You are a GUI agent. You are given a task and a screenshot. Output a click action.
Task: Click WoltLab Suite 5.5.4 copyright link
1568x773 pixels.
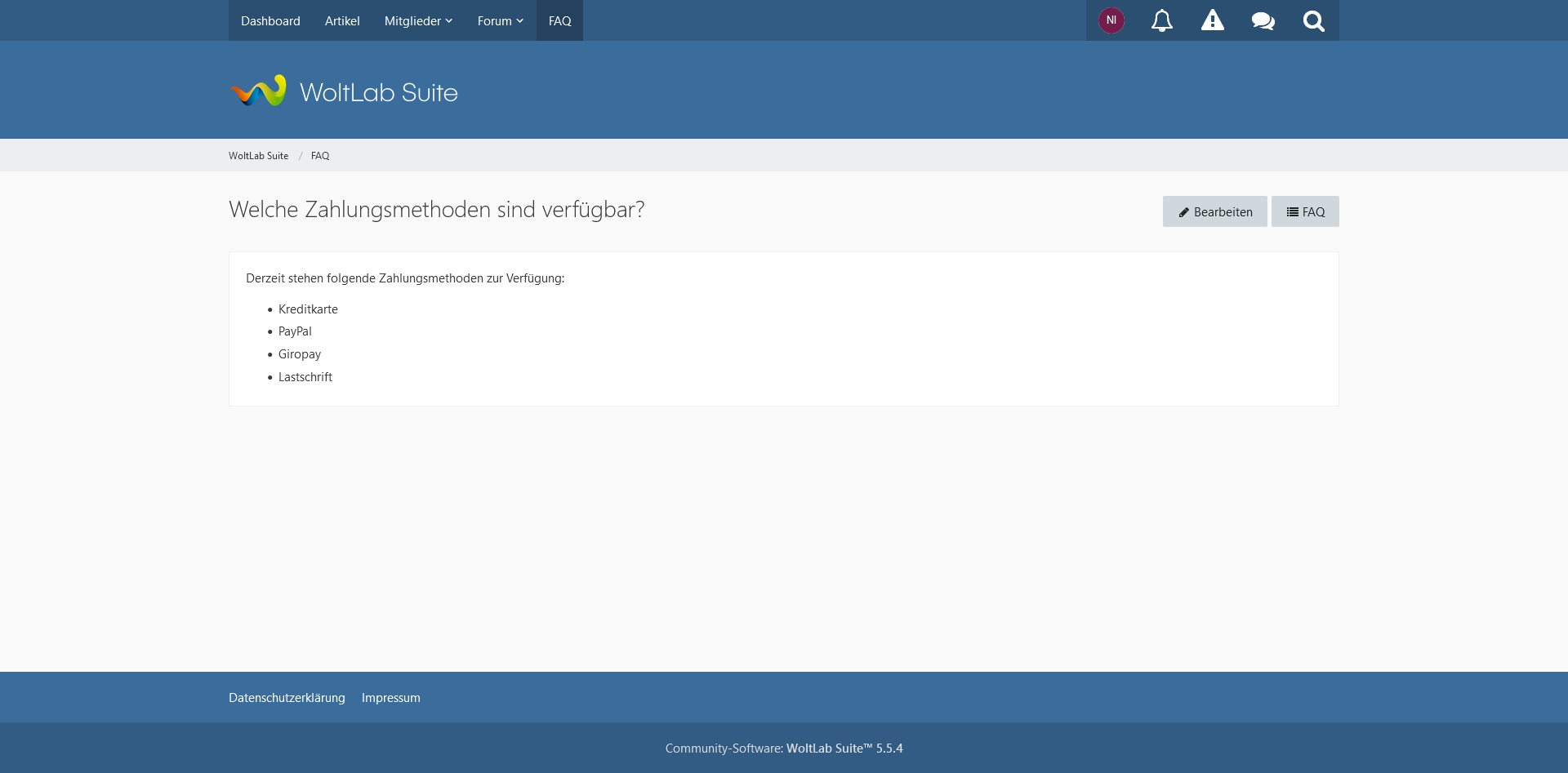pos(844,749)
